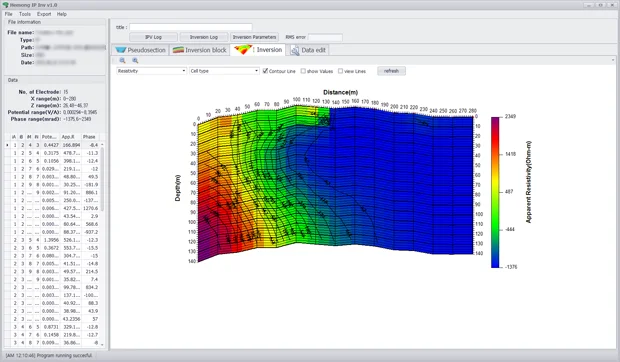This screenshot has width=620, height=362.
Task: Toggle the Contour Line checkbox
Action: click(265, 71)
